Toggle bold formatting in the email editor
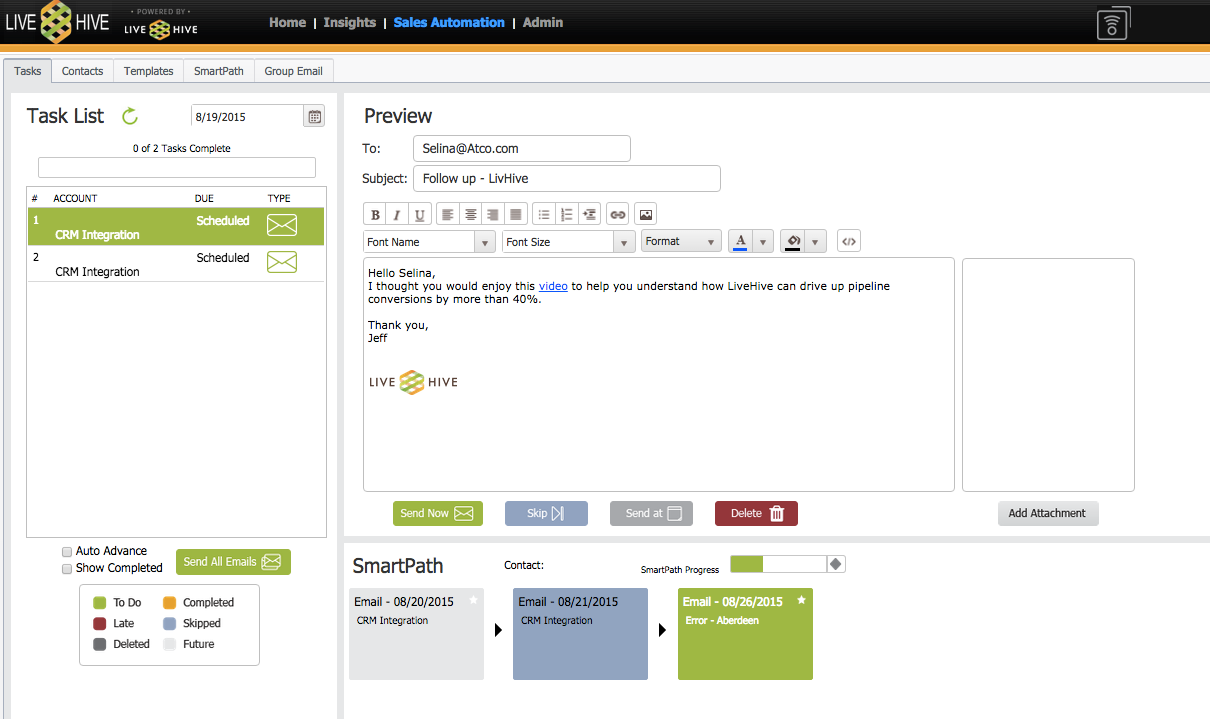Screen dimensions: 1210x719 tap(374, 213)
